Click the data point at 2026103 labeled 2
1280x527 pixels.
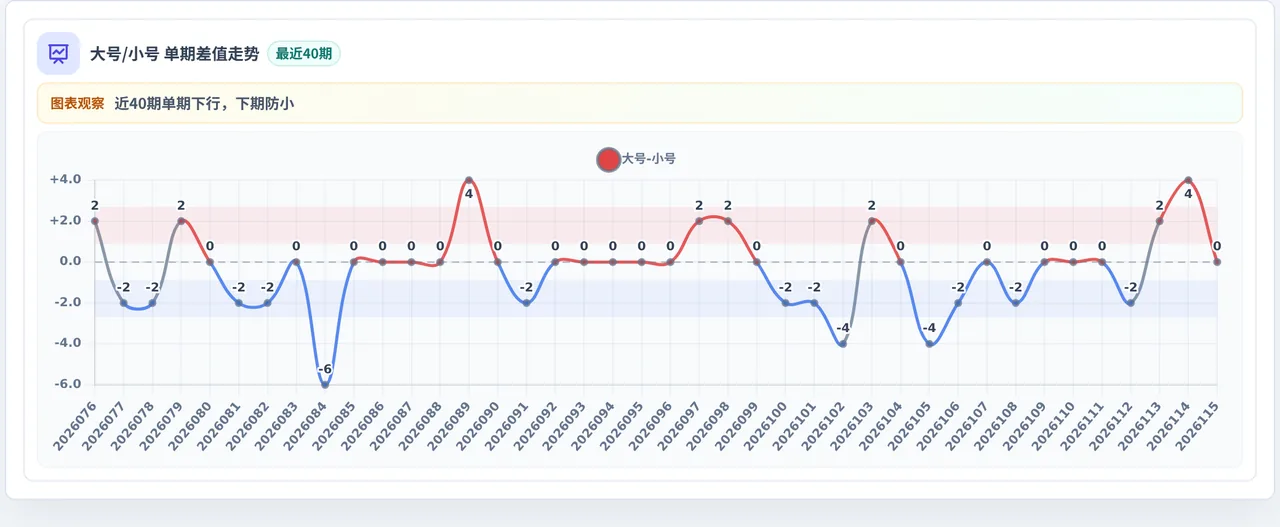[x=872, y=221]
